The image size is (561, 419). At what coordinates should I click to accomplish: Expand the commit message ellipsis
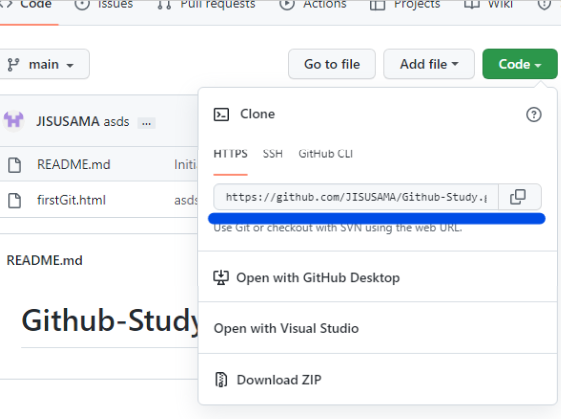coord(146,123)
